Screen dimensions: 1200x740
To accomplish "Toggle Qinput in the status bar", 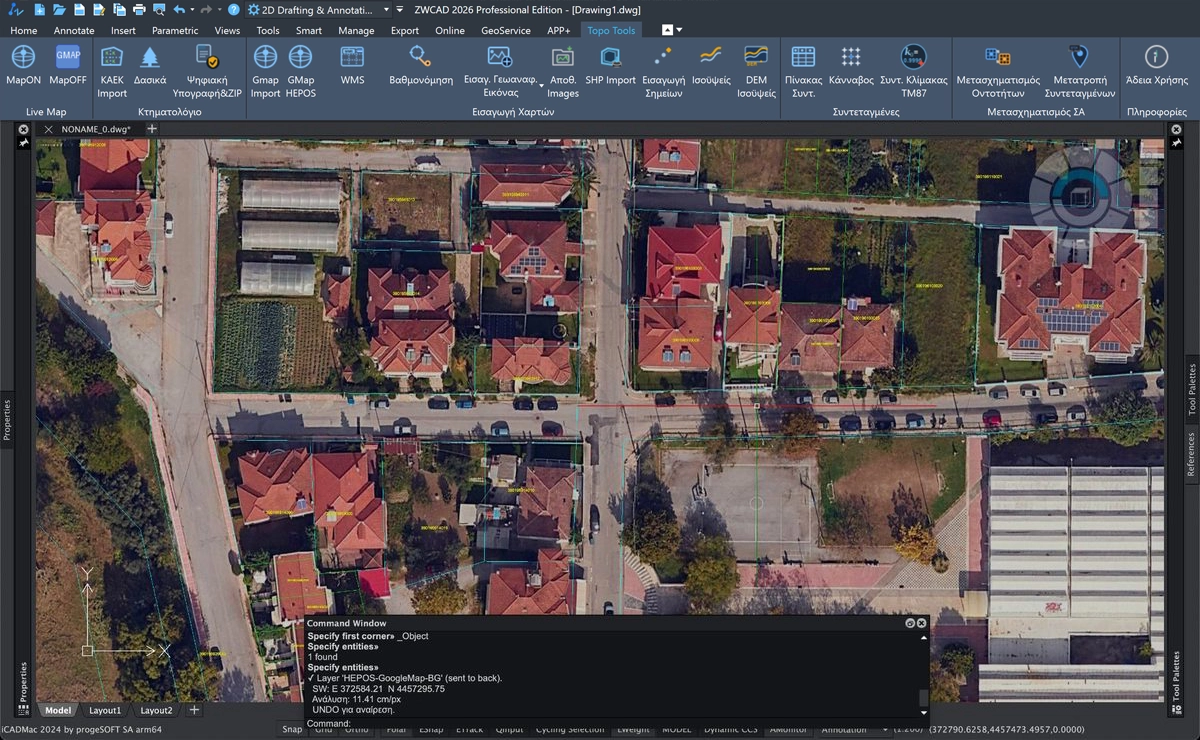I will (x=508, y=729).
